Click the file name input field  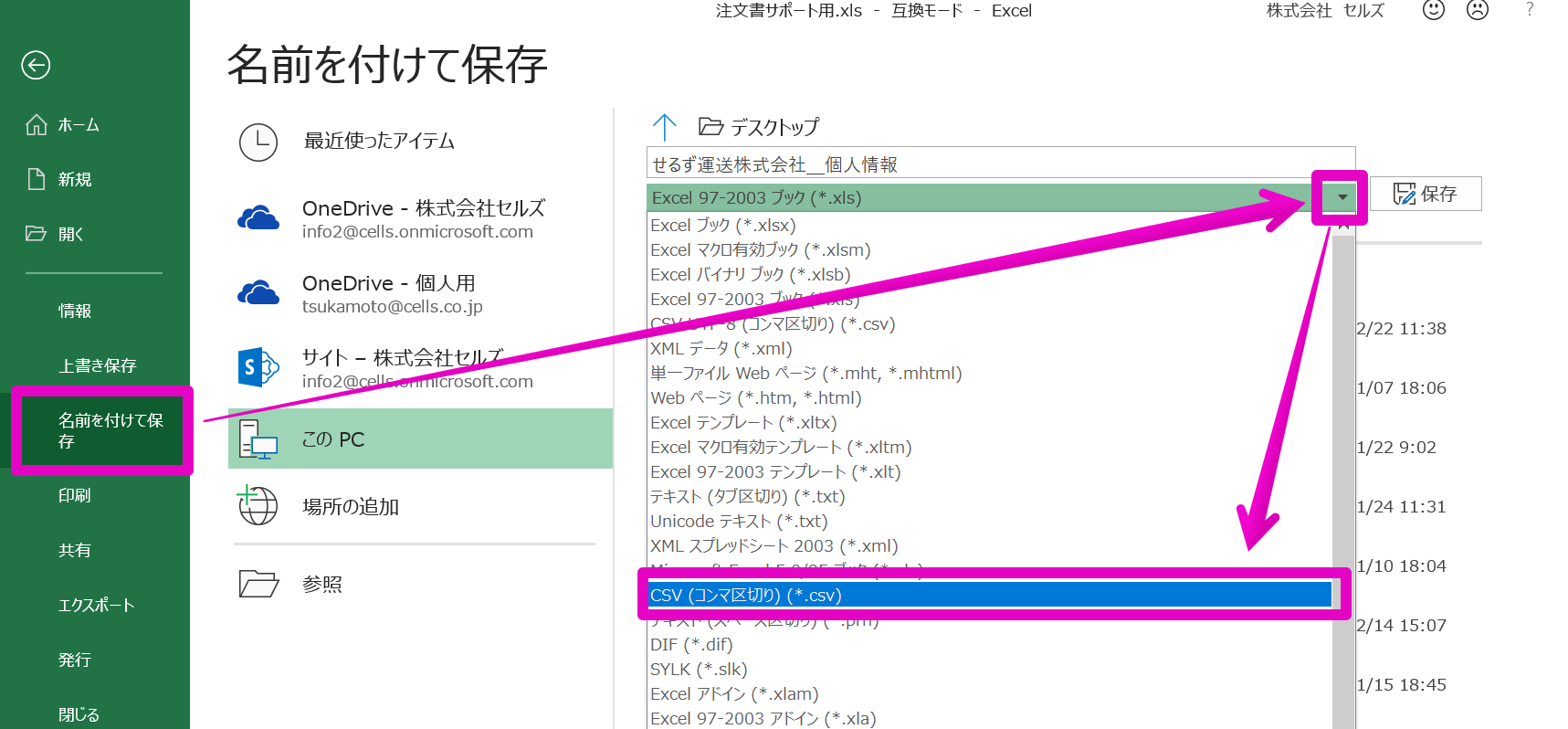(x=1001, y=164)
